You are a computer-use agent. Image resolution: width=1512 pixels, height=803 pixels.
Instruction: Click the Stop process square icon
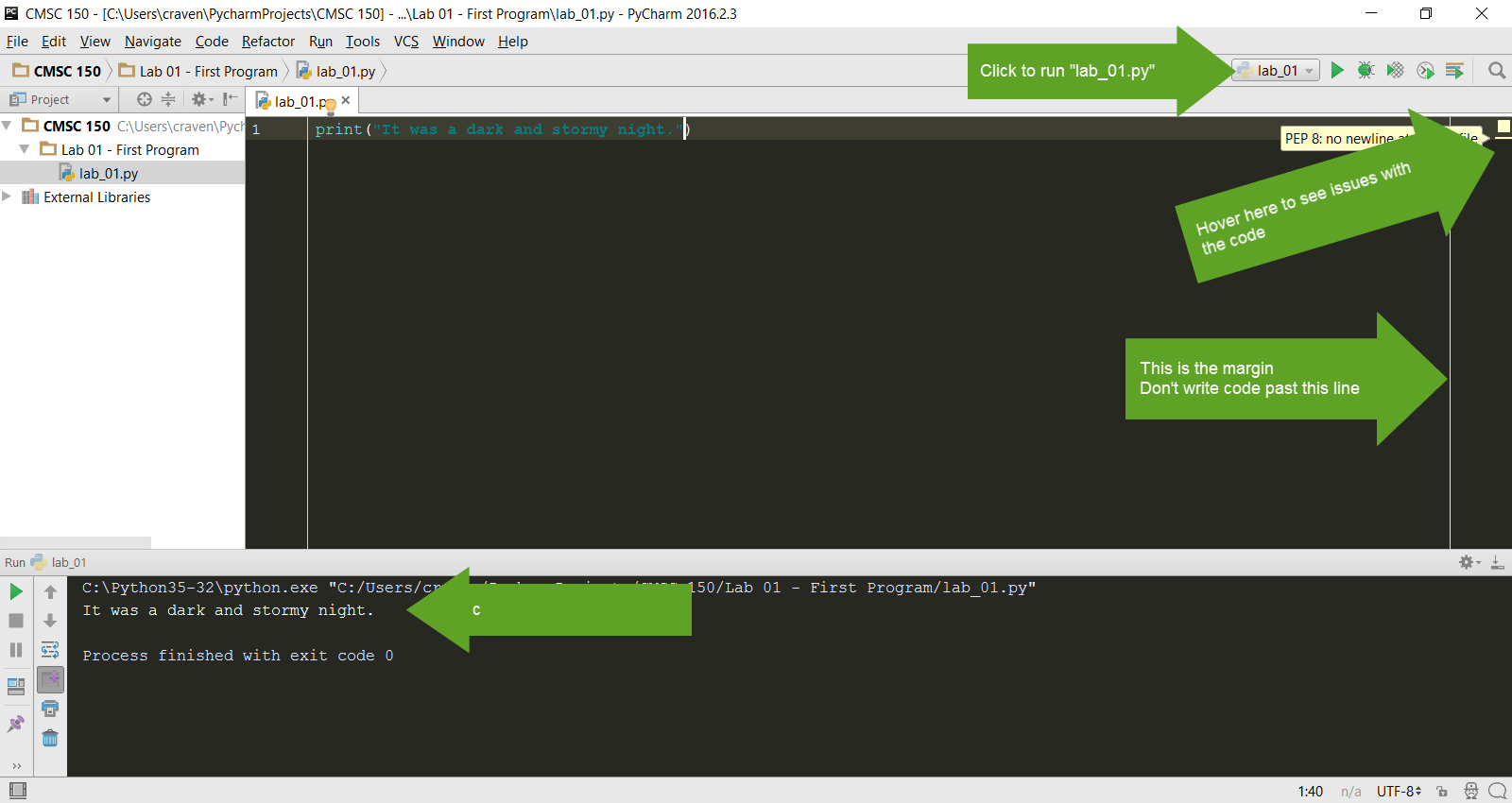click(x=16, y=621)
